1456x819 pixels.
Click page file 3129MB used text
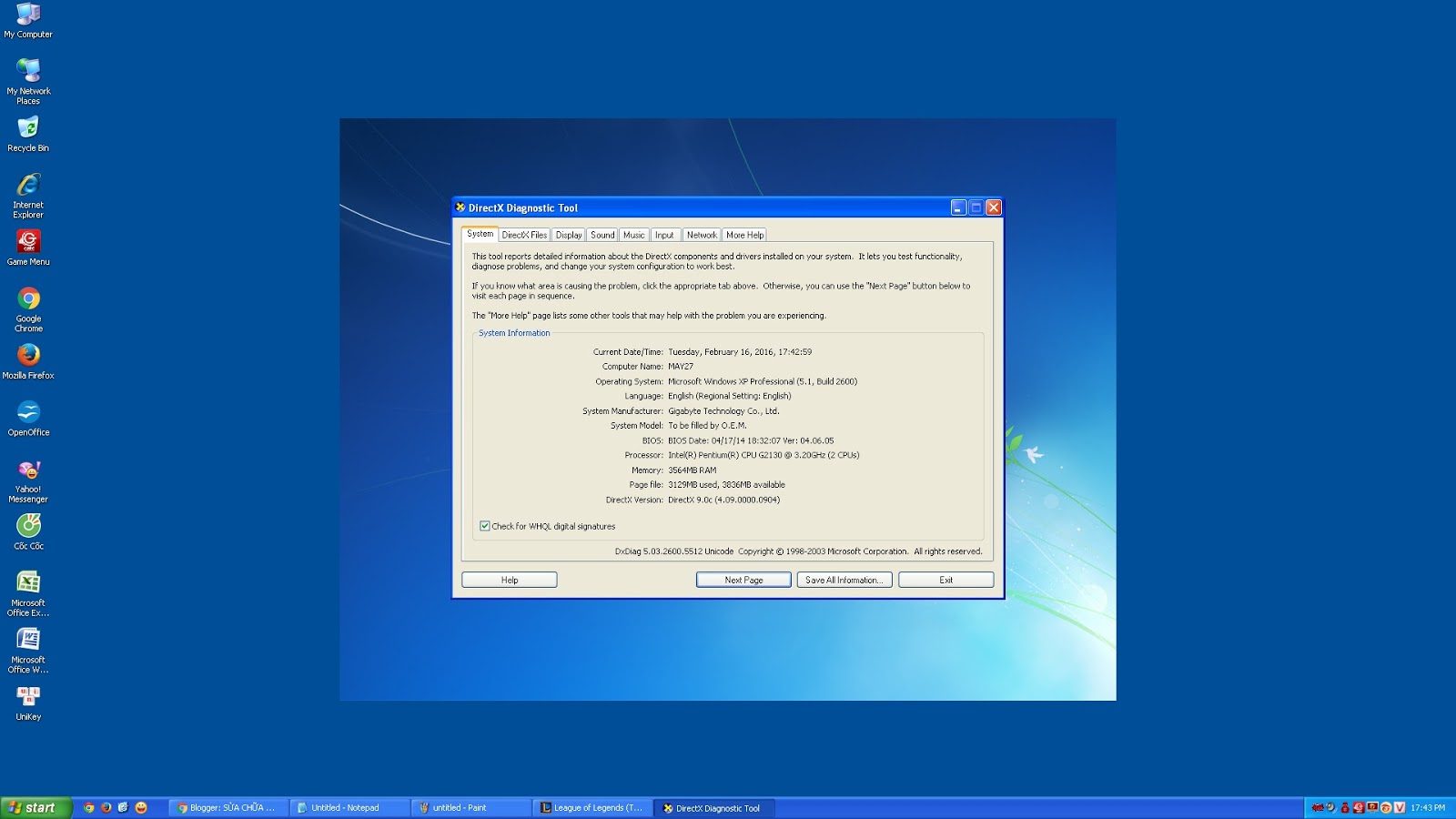[x=726, y=485]
